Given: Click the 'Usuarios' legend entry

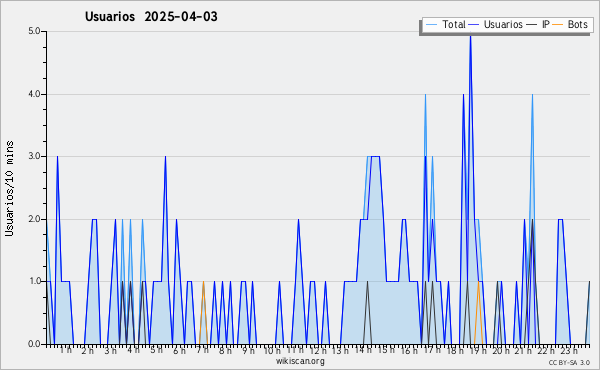Looking at the screenshot, I should (x=496, y=24).
